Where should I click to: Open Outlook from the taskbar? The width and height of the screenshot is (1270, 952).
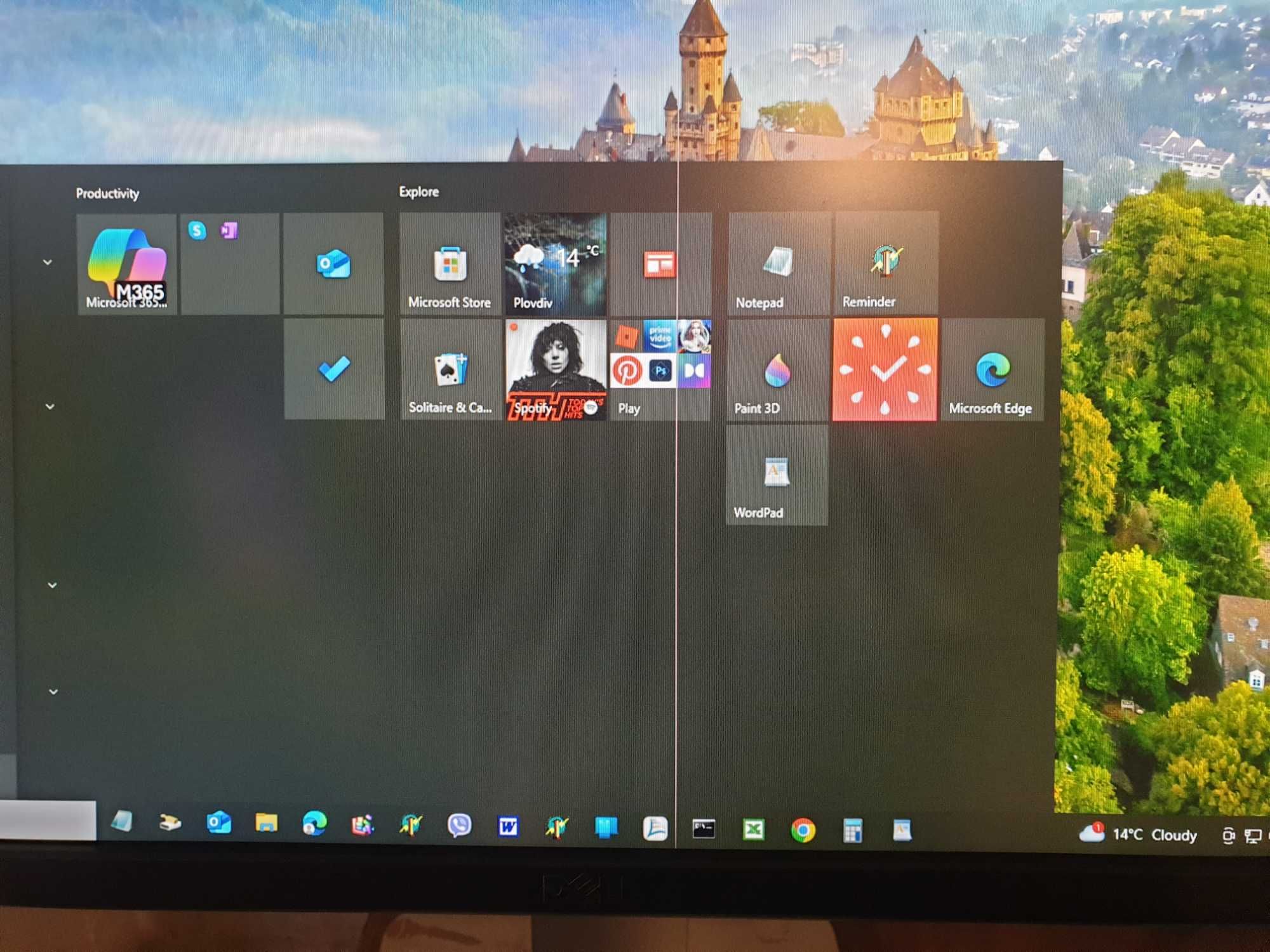[x=218, y=823]
